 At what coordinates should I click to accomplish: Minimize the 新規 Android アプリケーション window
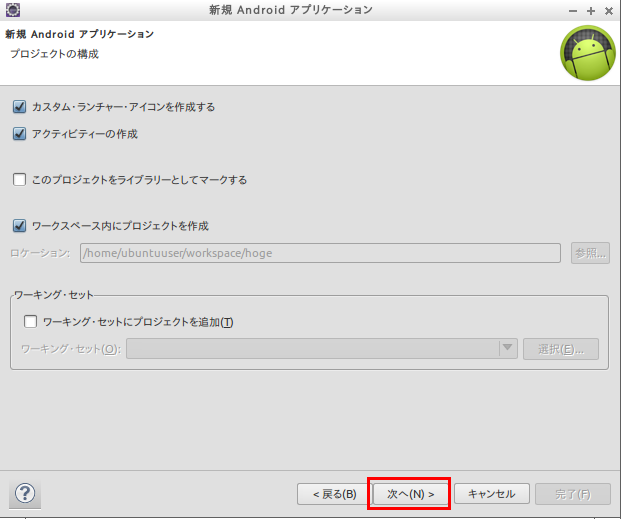coord(573,11)
